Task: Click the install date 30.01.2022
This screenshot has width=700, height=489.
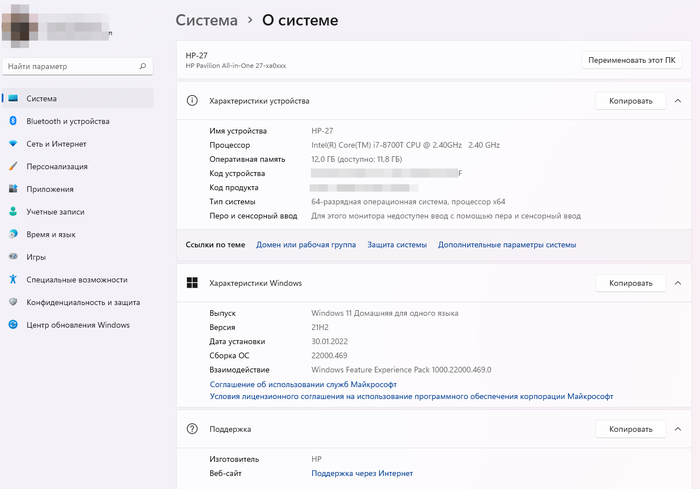Action: 329,341
